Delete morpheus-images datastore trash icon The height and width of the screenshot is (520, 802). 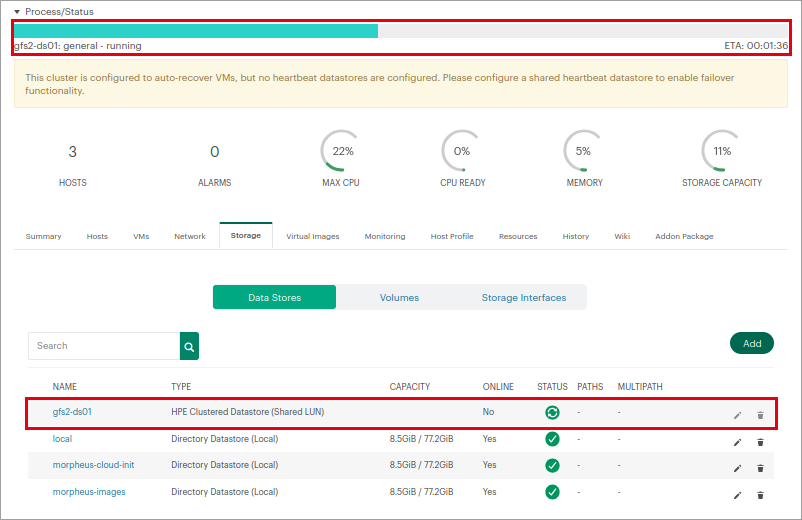[760, 495]
